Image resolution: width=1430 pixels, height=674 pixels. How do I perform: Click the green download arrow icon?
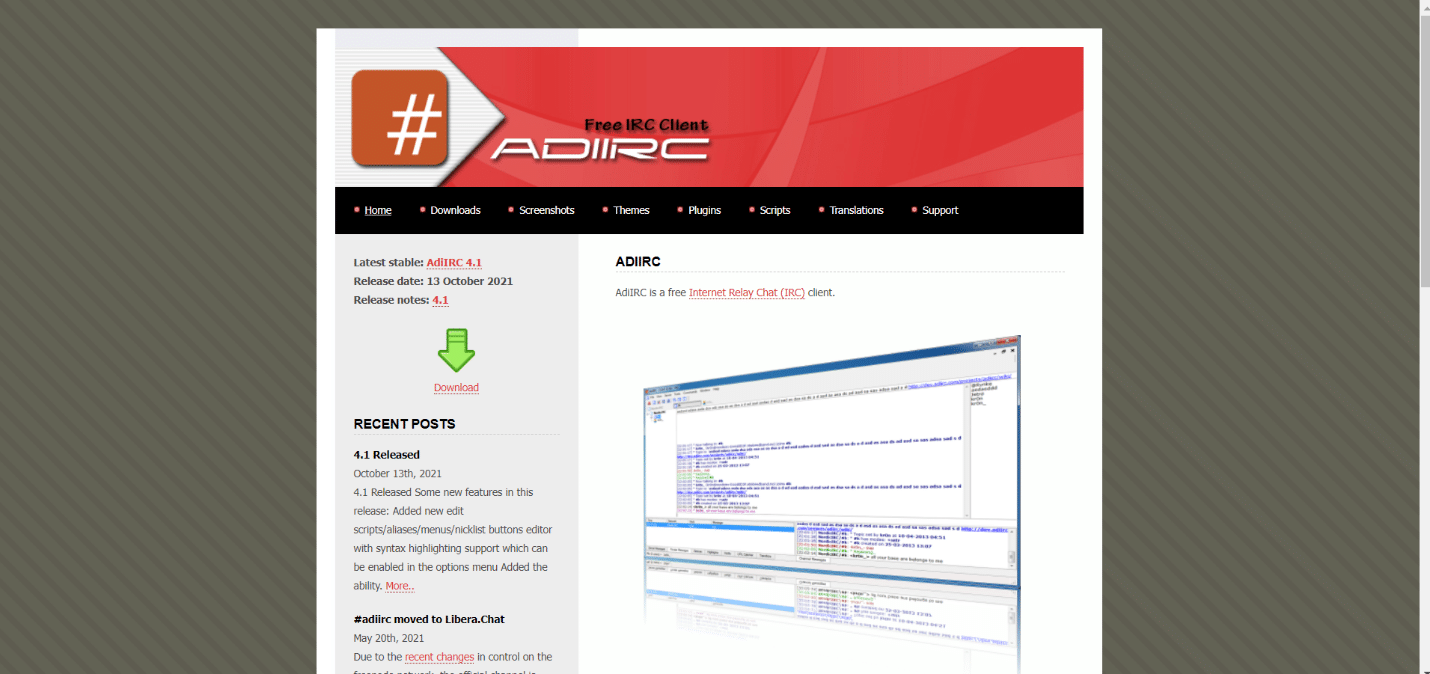[456, 350]
